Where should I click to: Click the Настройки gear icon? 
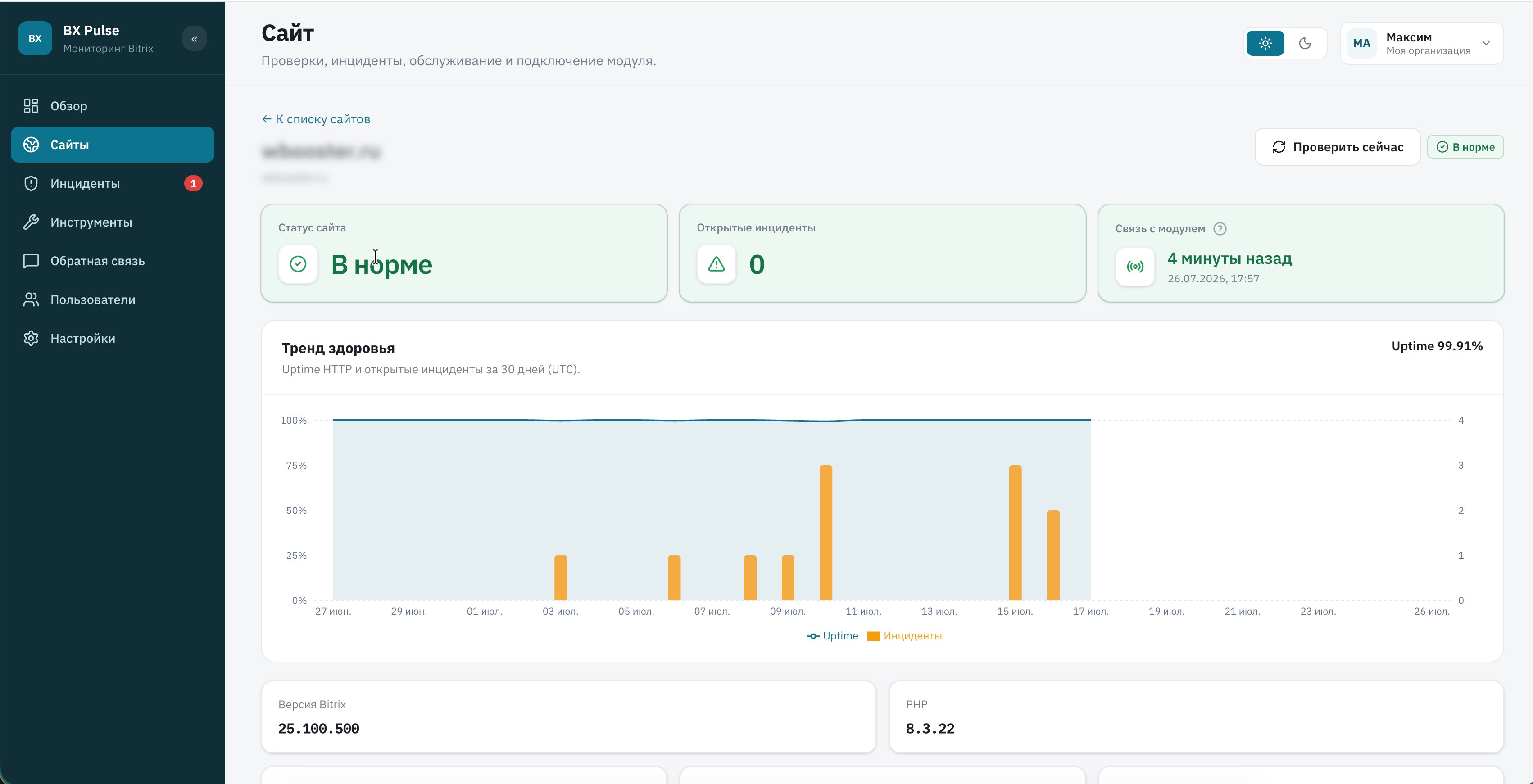pos(31,338)
